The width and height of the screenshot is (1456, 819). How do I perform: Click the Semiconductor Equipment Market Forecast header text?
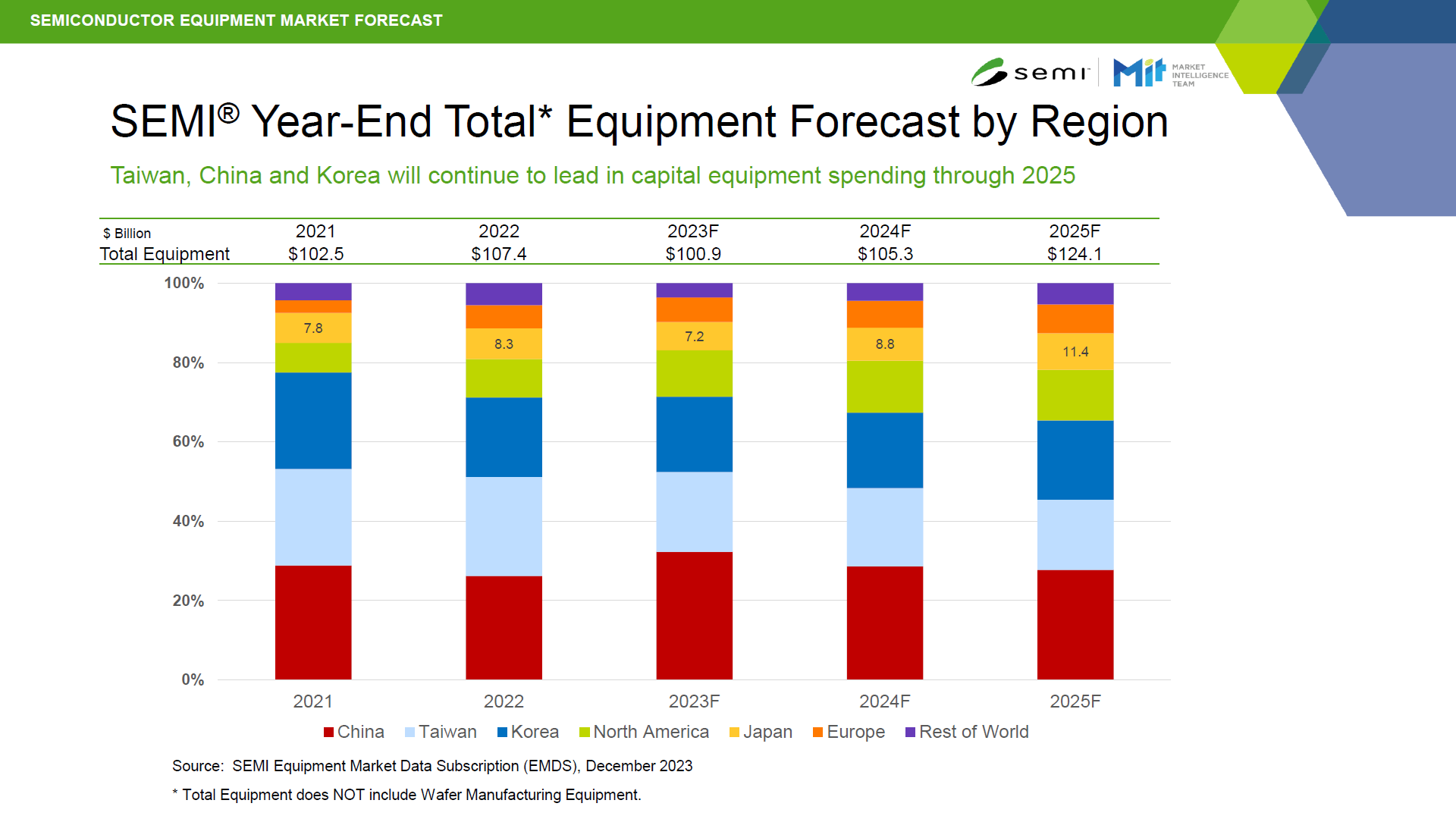tap(236, 20)
